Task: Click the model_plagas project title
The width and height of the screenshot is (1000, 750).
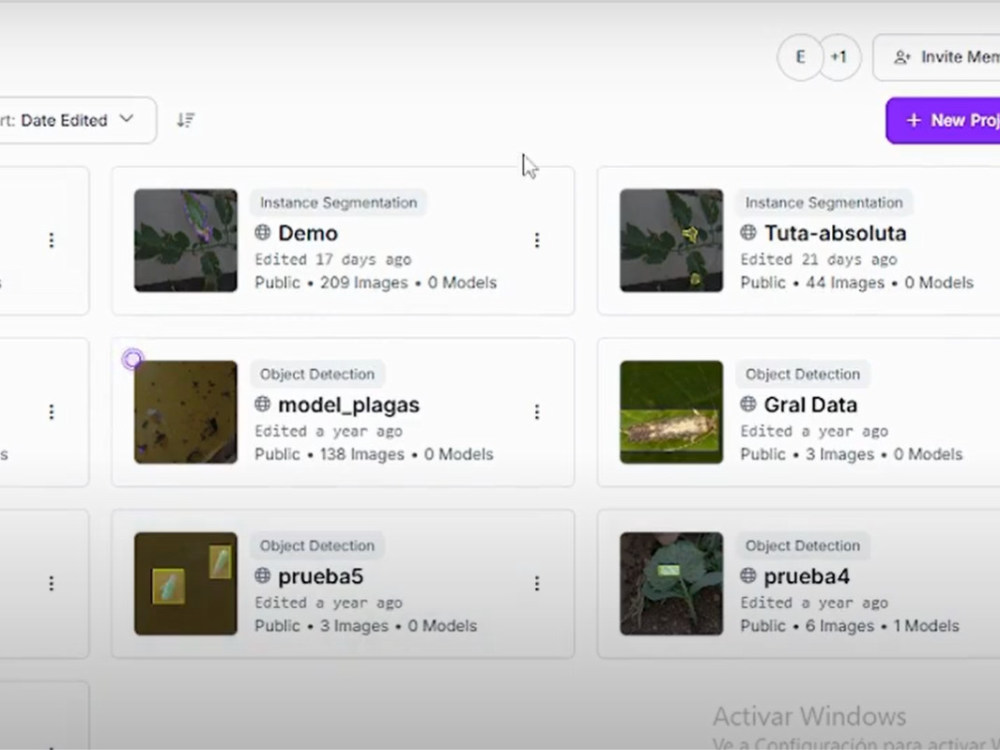Action: point(349,405)
